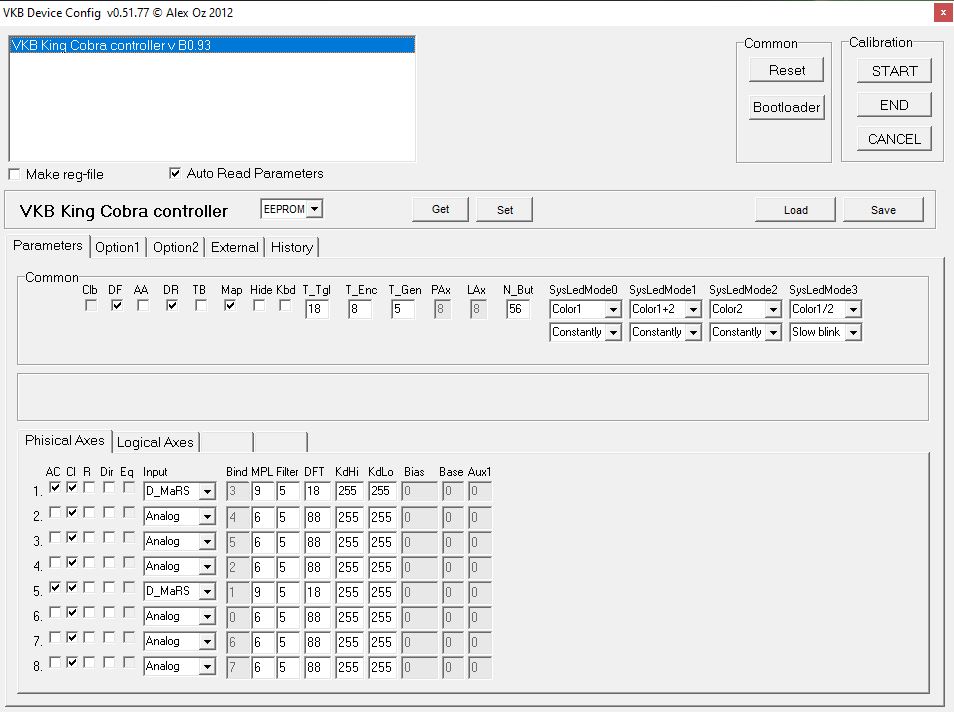This screenshot has height=712, width=954.
Task: Toggle the AA checkbox
Action: coord(143,305)
